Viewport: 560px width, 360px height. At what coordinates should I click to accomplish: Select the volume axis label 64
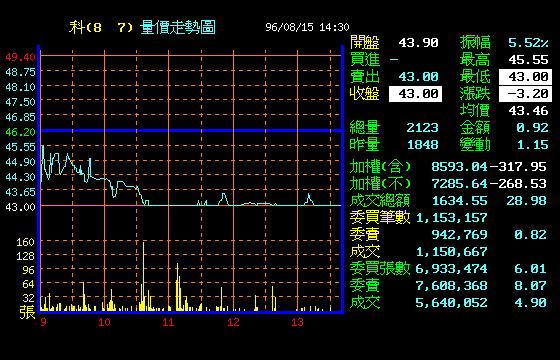point(28,284)
